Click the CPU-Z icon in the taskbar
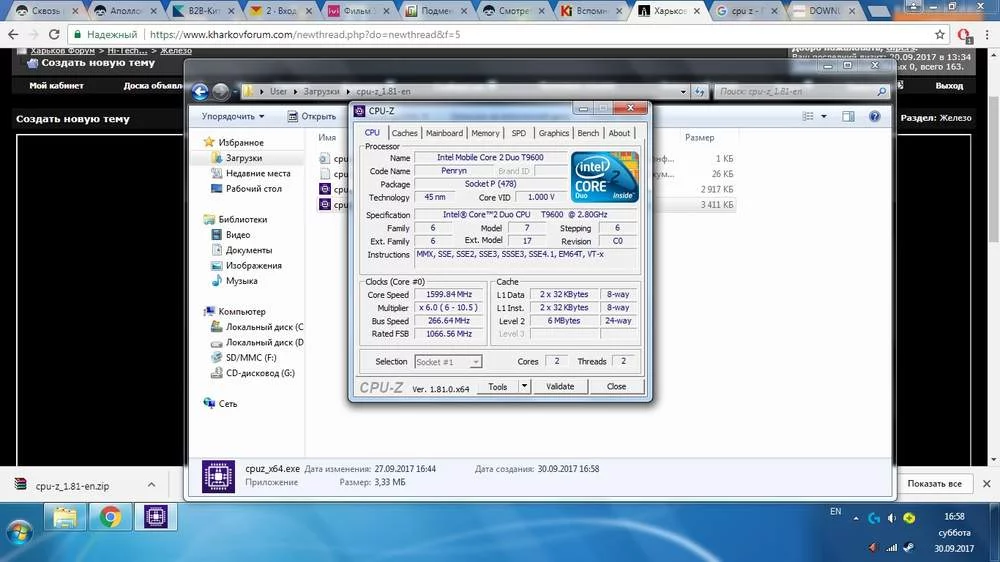 [x=155, y=516]
